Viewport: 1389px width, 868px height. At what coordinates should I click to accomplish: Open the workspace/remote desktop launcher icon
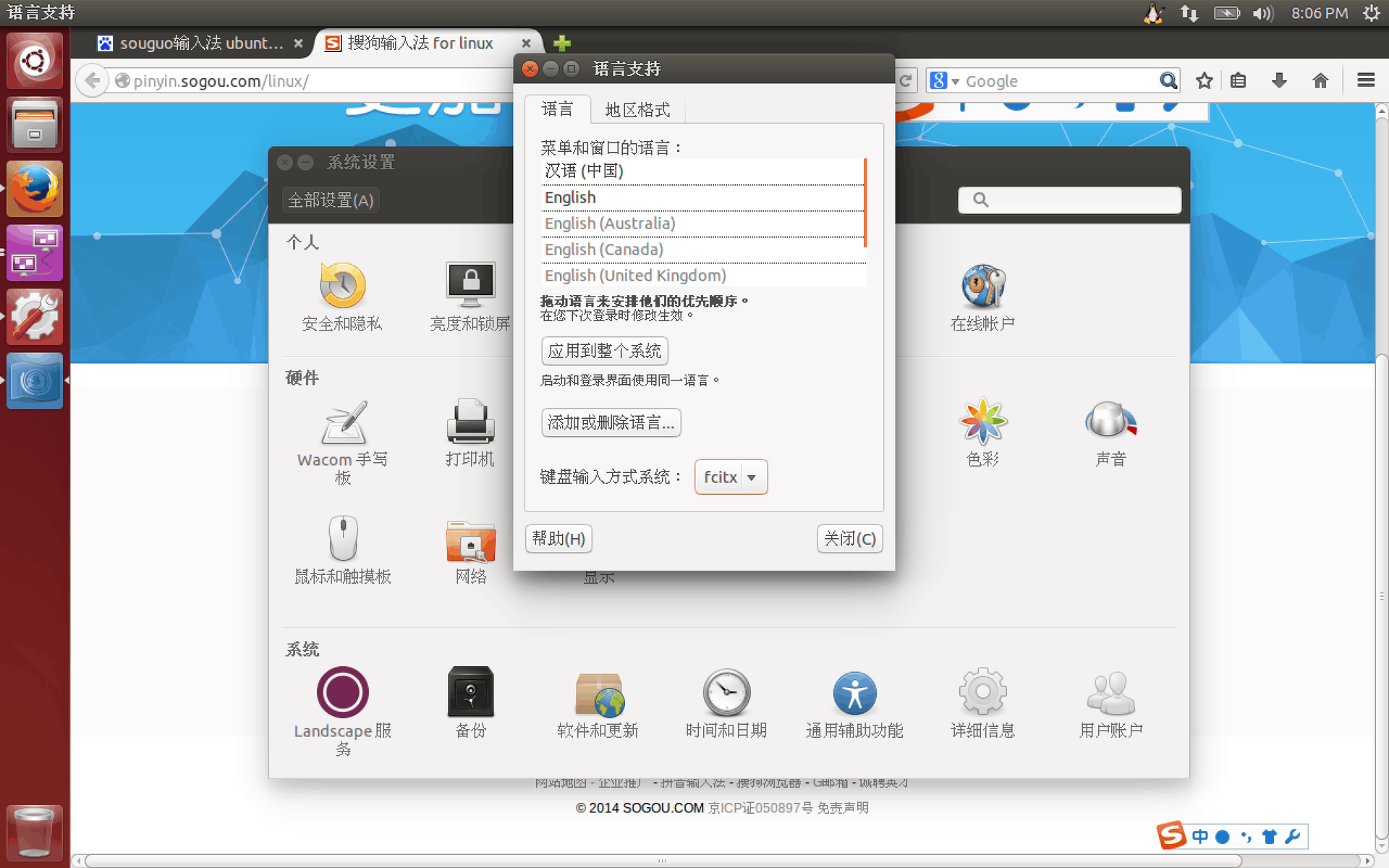(x=34, y=252)
